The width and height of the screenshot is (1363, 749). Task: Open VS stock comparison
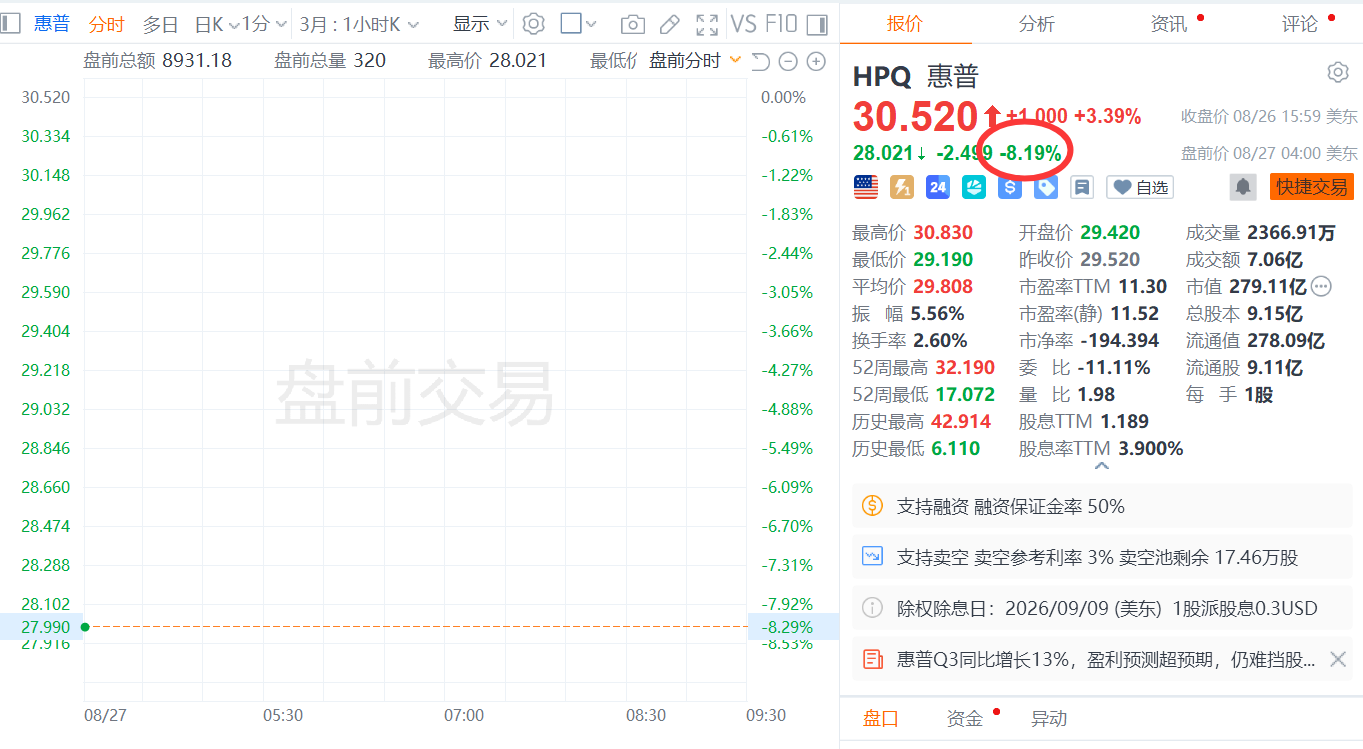click(743, 24)
